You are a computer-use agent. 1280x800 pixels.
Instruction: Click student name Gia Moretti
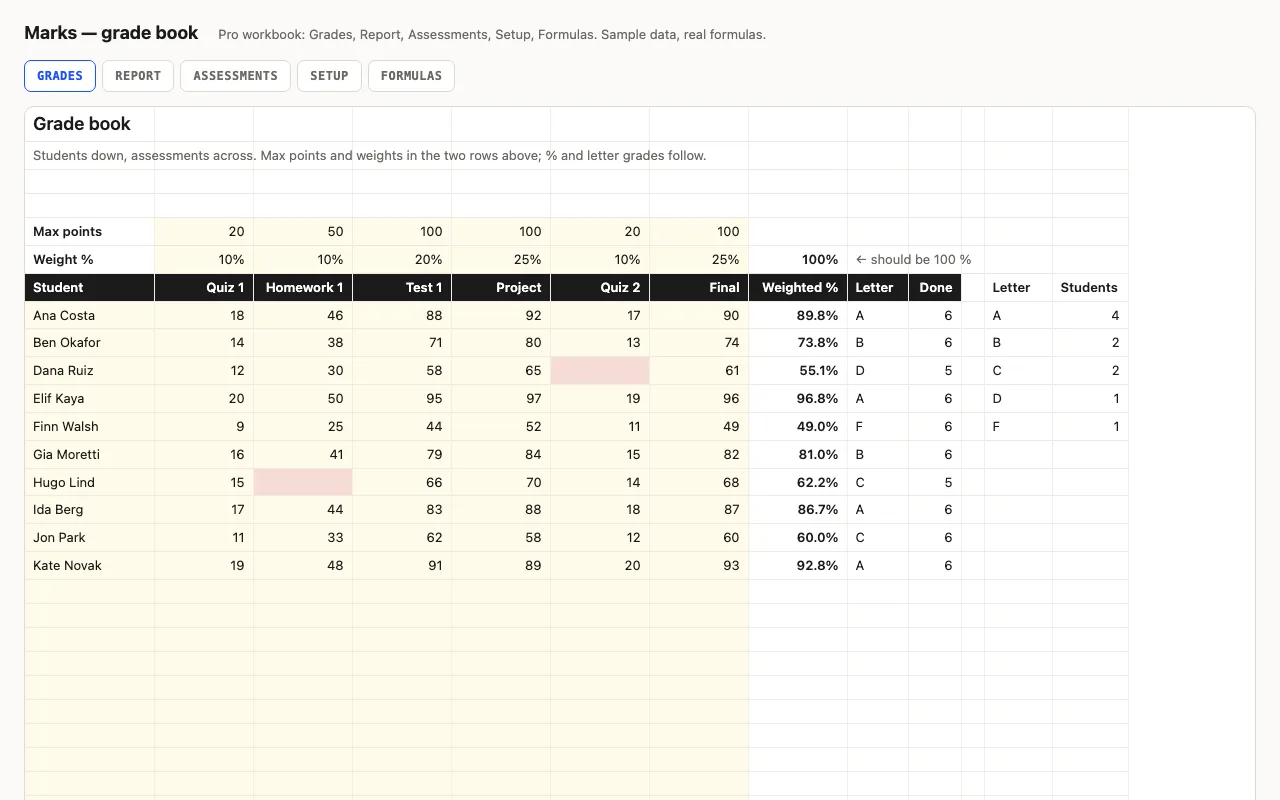click(x=90, y=455)
